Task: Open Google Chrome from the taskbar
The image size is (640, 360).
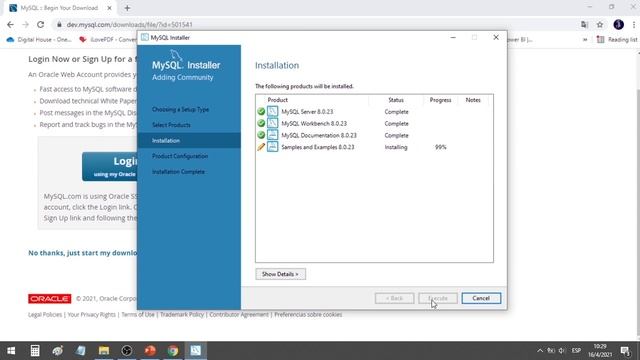Action: pos(173,350)
